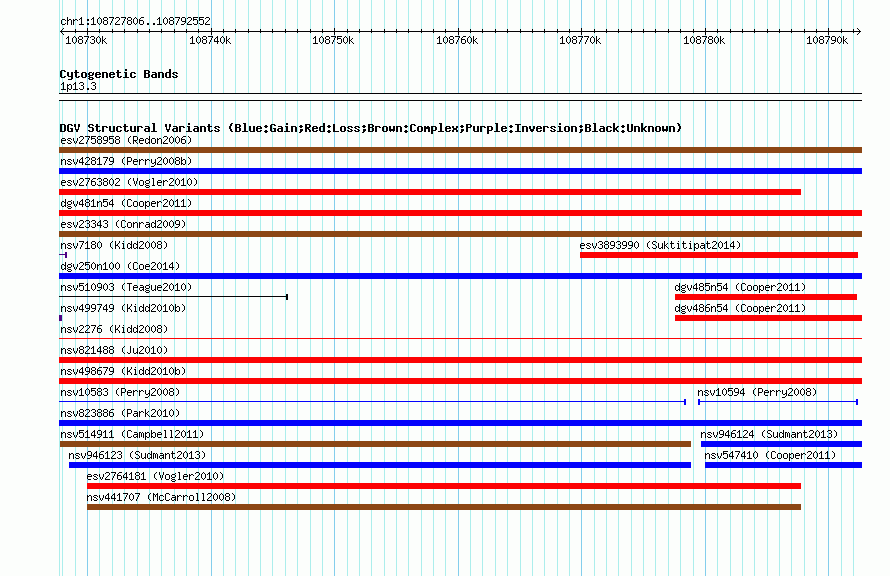Click the brown esv23343 complex bar
Viewport: 890px width, 576px height.
point(460,234)
